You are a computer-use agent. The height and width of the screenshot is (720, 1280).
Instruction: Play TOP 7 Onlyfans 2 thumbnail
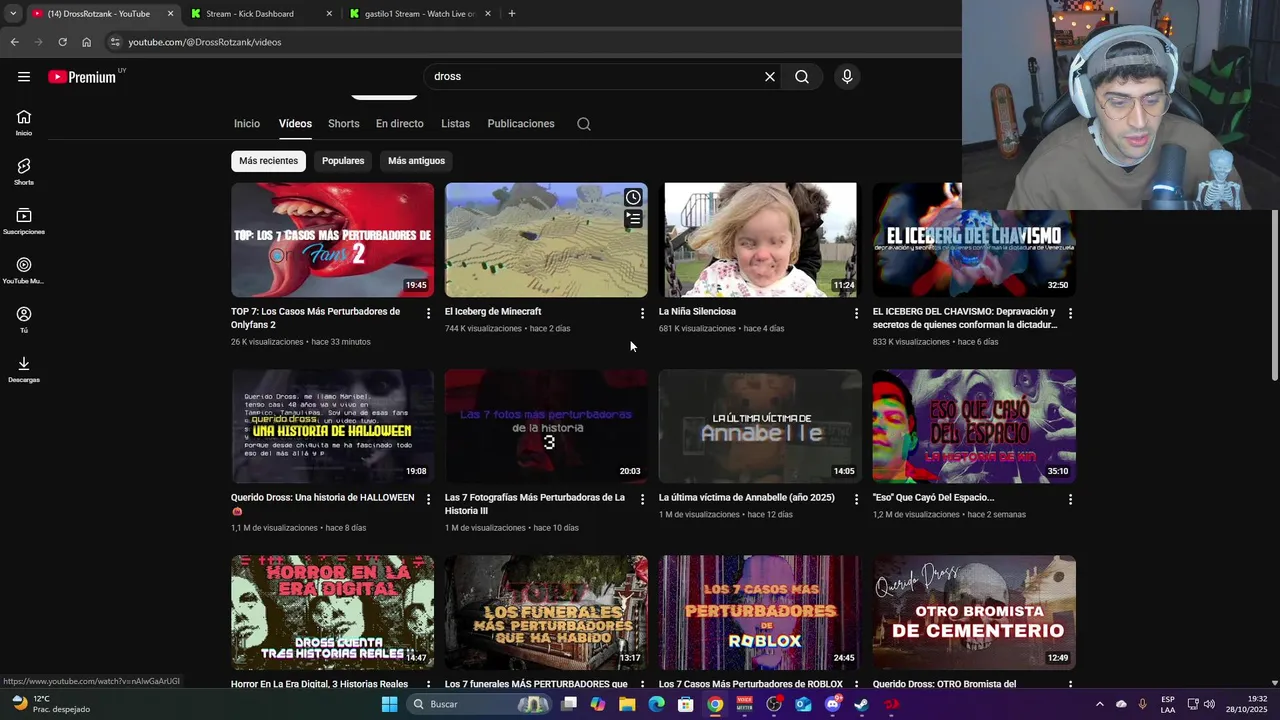(x=332, y=240)
